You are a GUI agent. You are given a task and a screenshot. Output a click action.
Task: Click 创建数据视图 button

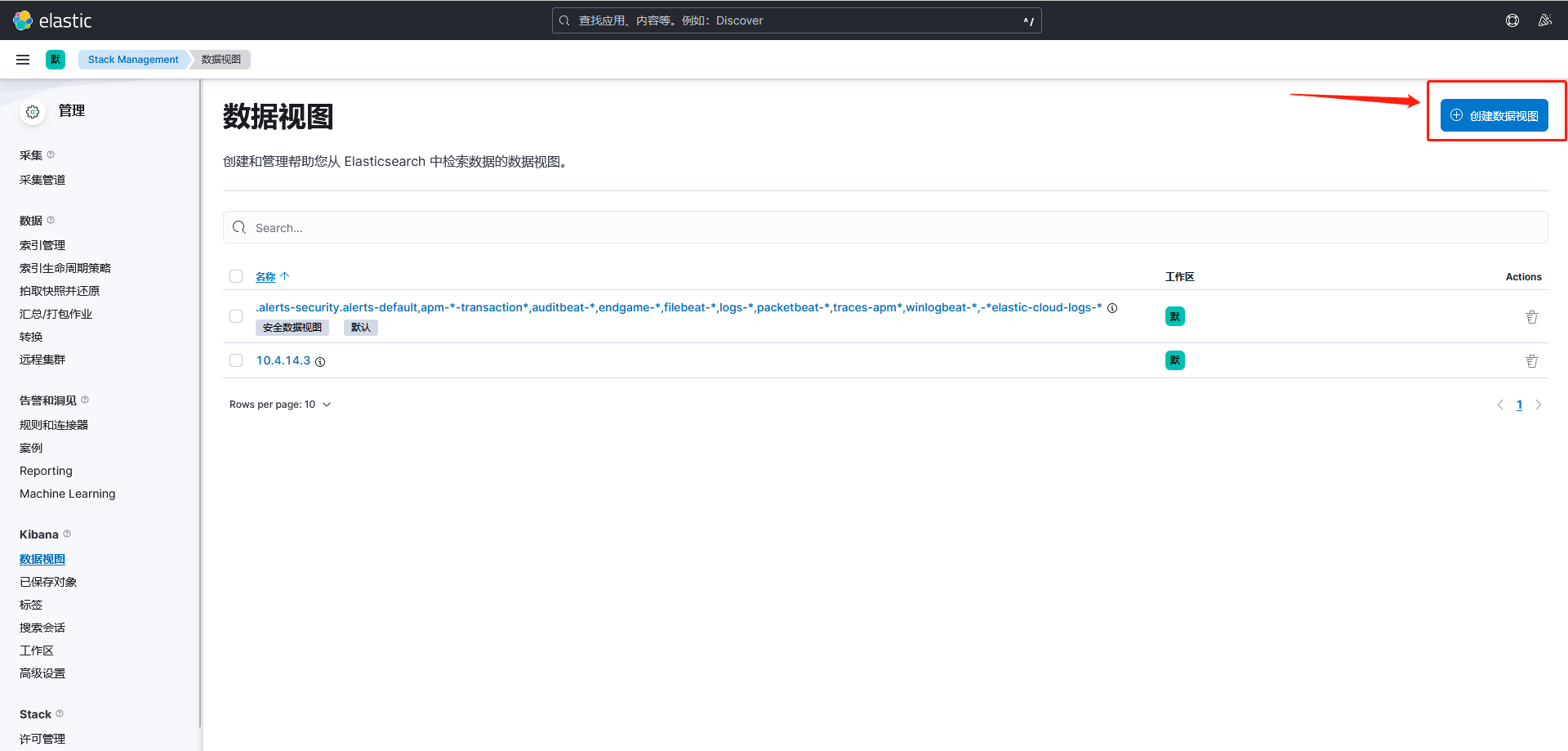point(1494,115)
